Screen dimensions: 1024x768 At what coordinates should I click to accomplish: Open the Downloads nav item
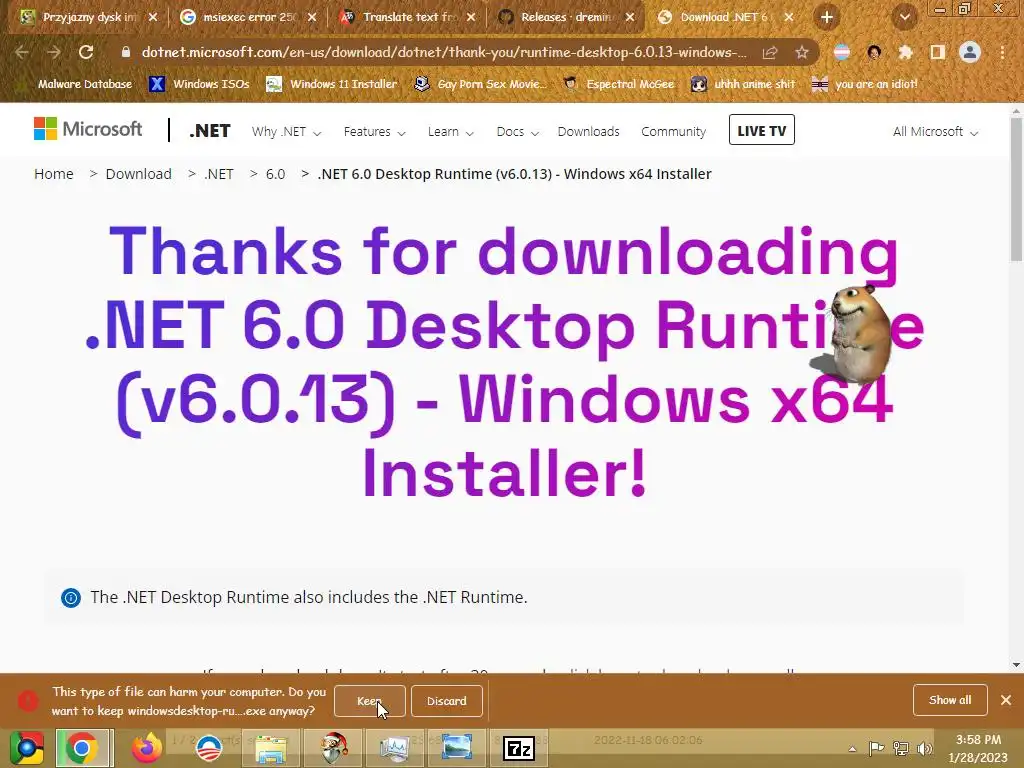point(588,131)
